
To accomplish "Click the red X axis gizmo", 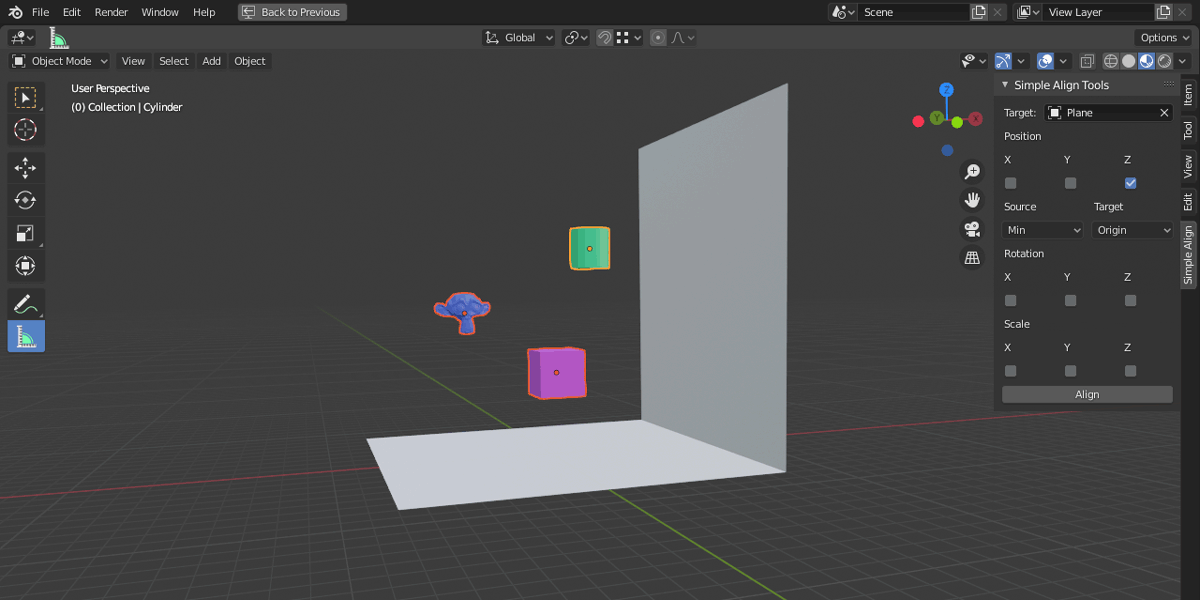I will (918, 122).
